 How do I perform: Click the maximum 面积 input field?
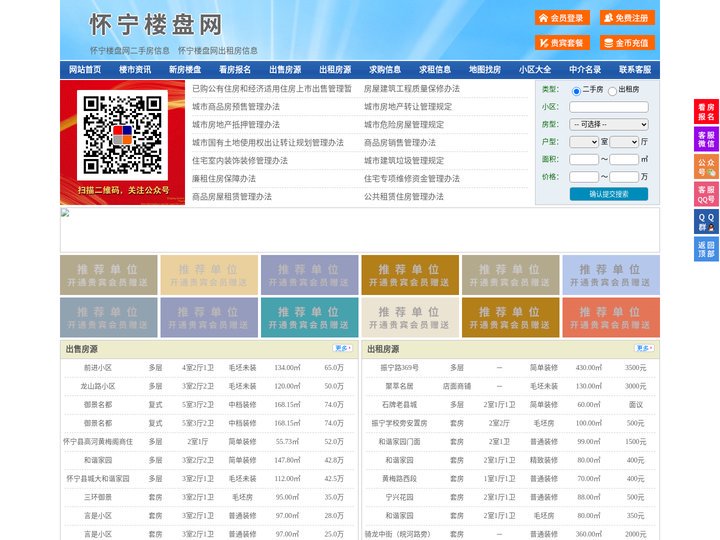pos(624,159)
